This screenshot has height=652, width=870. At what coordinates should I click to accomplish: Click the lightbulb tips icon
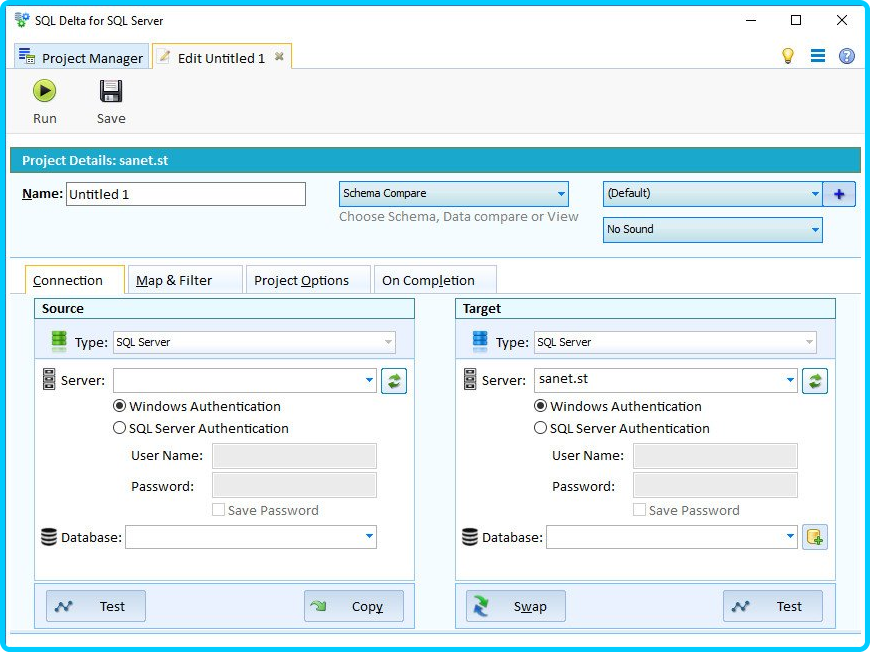tap(787, 55)
